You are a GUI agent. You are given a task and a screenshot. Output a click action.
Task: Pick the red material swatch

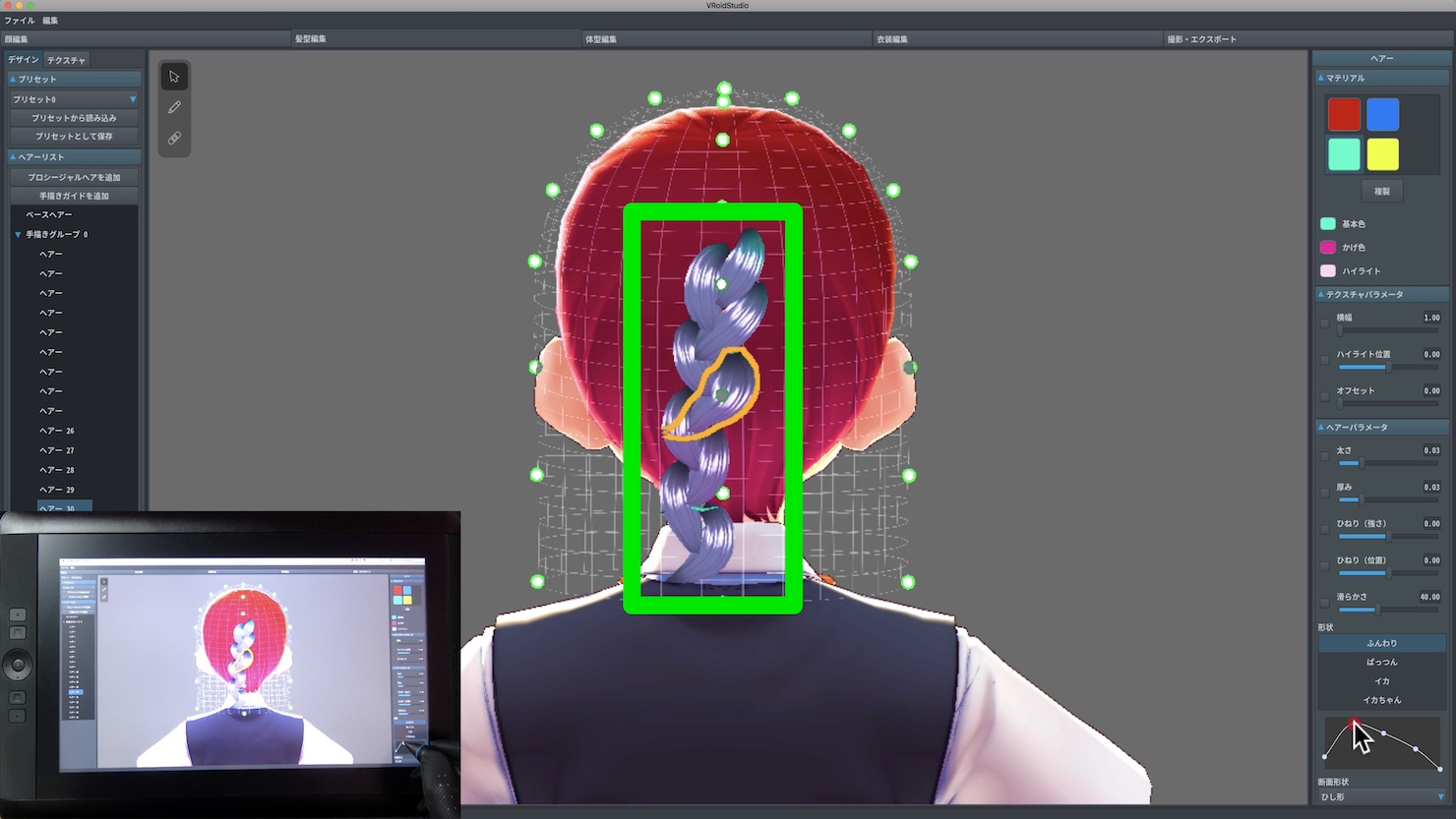(1344, 114)
